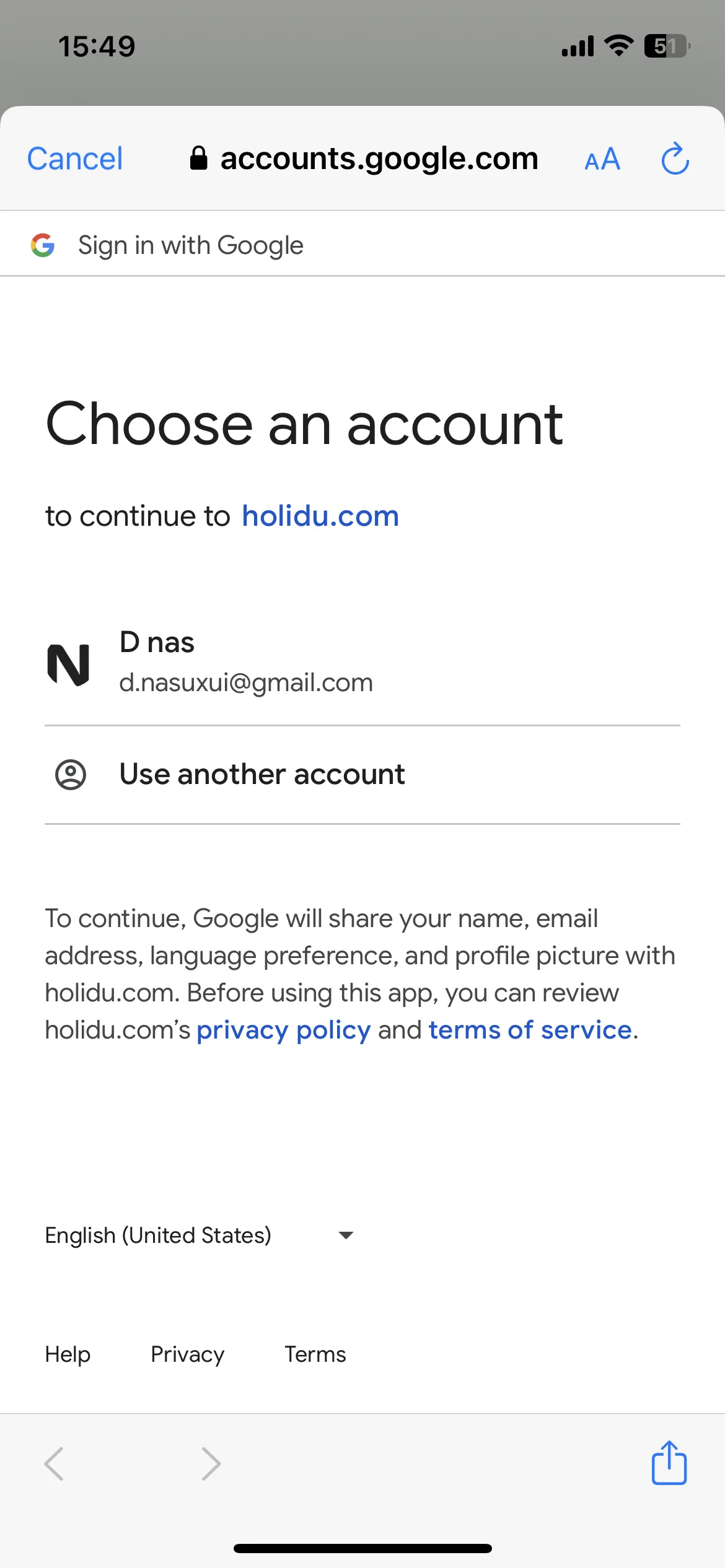Choose Use another account
This screenshot has width=725, height=1568.
[x=362, y=775]
